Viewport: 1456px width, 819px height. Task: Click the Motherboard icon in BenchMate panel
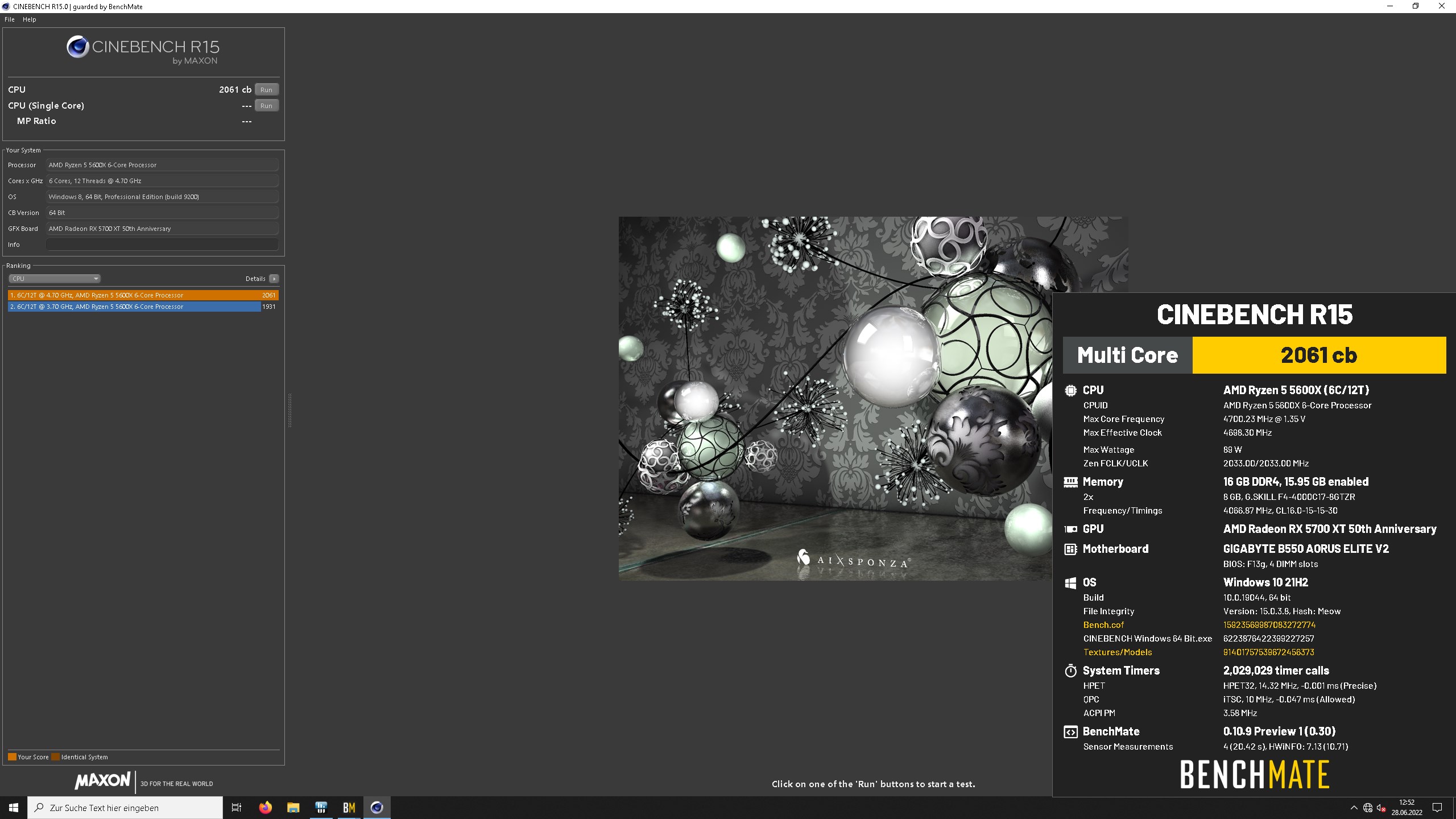click(x=1070, y=549)
